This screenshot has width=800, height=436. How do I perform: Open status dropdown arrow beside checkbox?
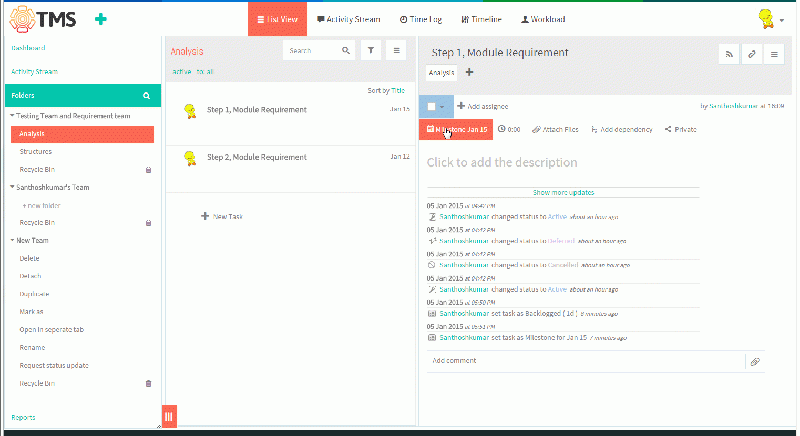[x=442, y=107]
